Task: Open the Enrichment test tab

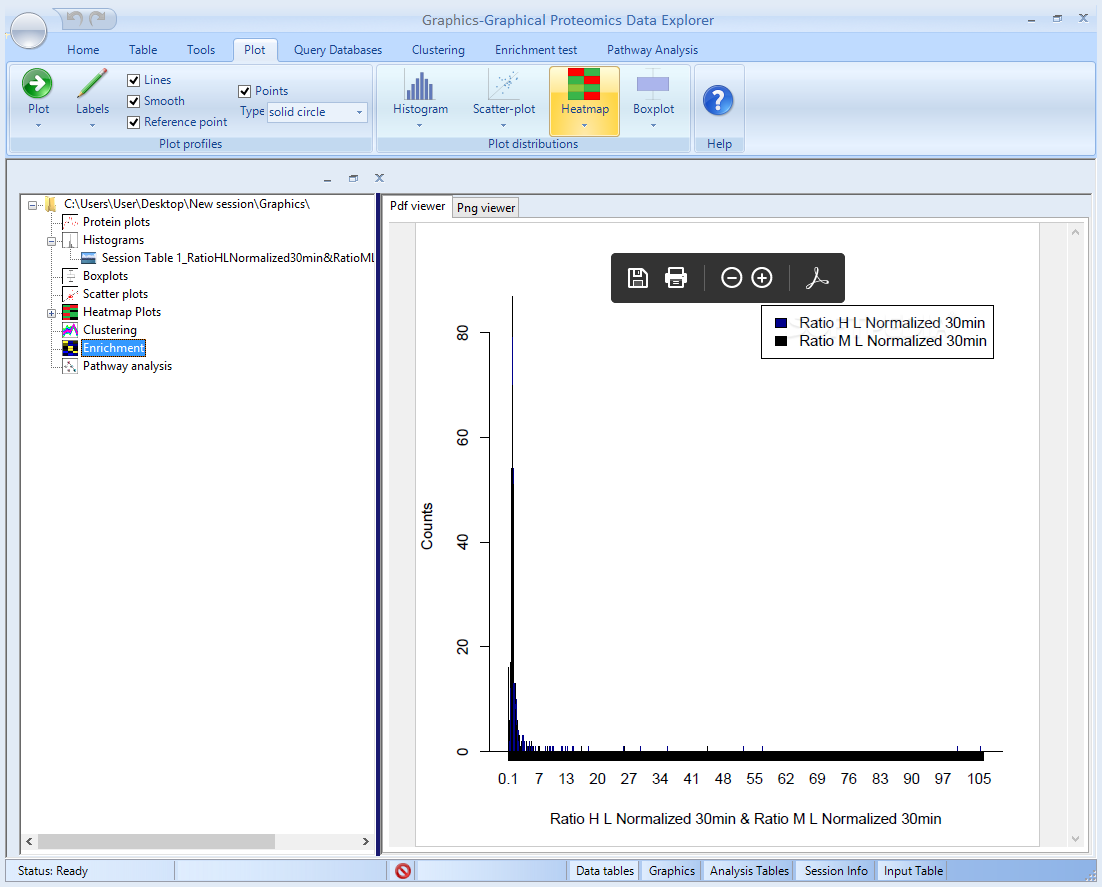Action: [x=536, y=50]
